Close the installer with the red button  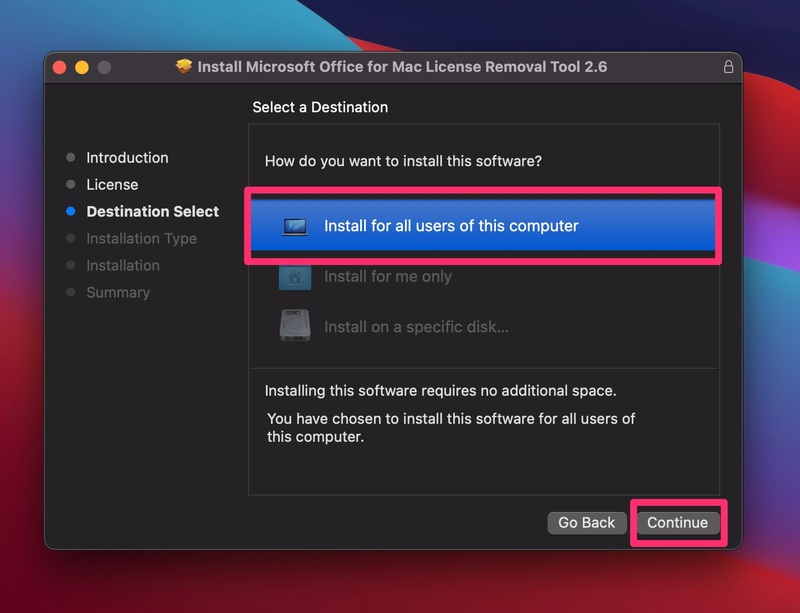pos(60,67)
